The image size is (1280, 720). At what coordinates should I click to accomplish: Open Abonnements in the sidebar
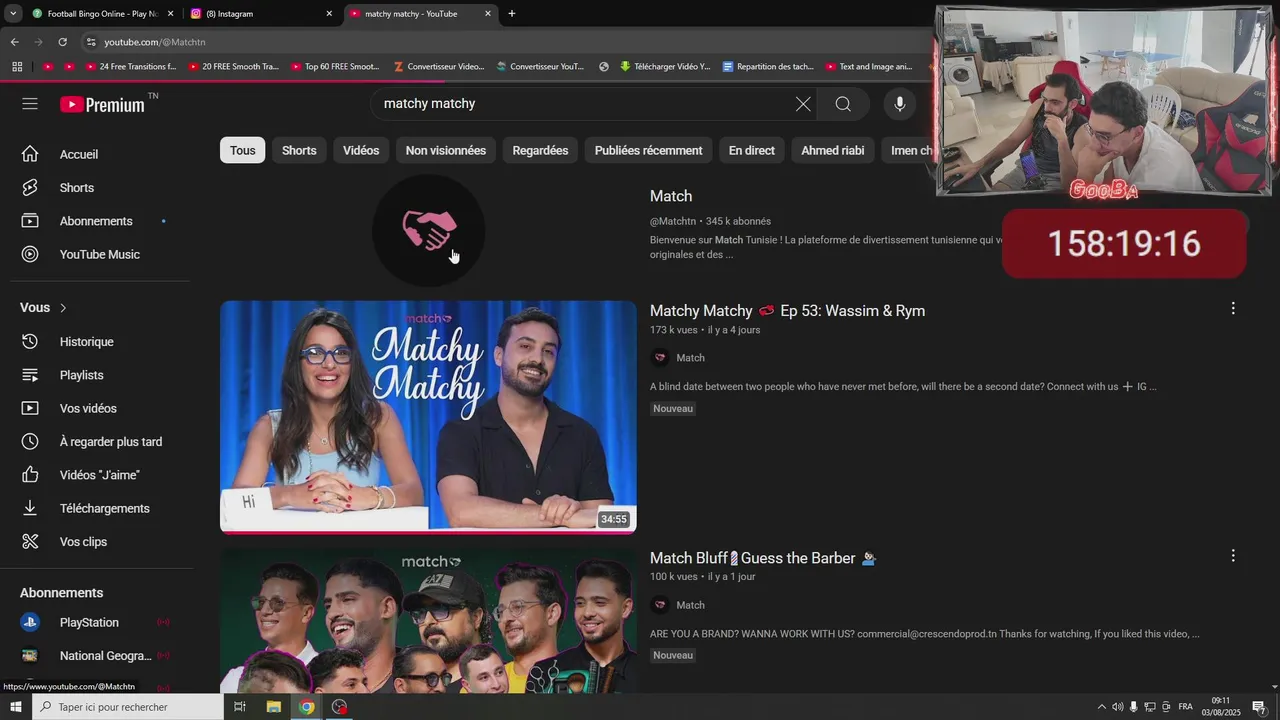point(96,221)
